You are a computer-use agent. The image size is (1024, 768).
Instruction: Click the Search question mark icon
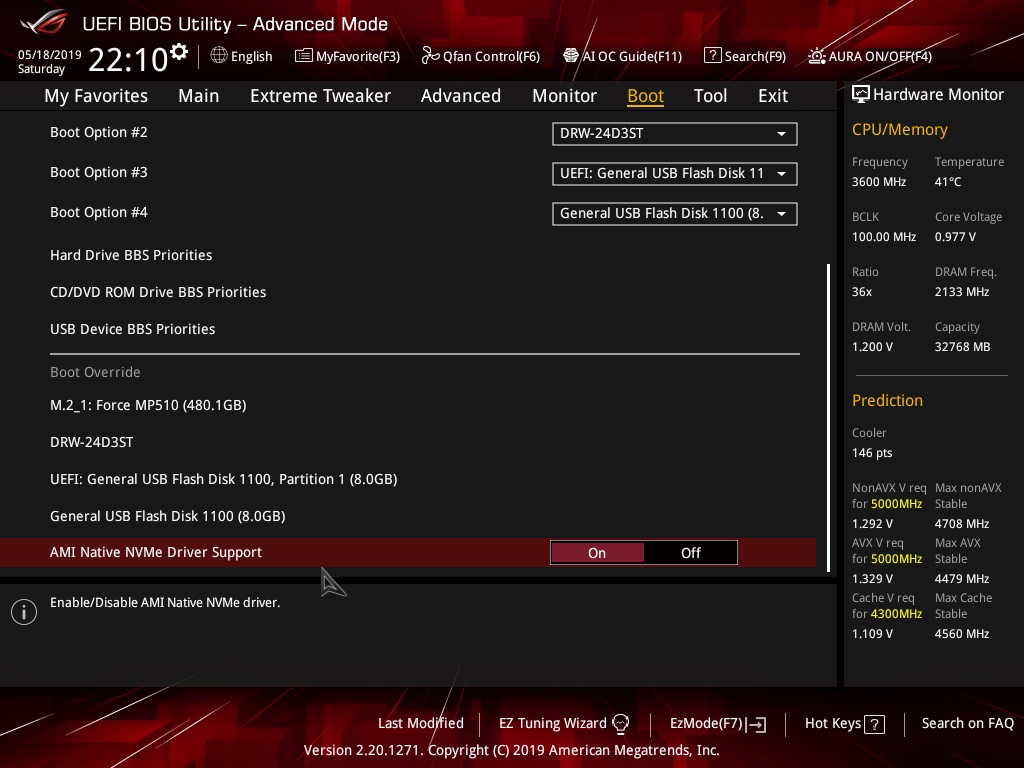[x=712, y=56]
